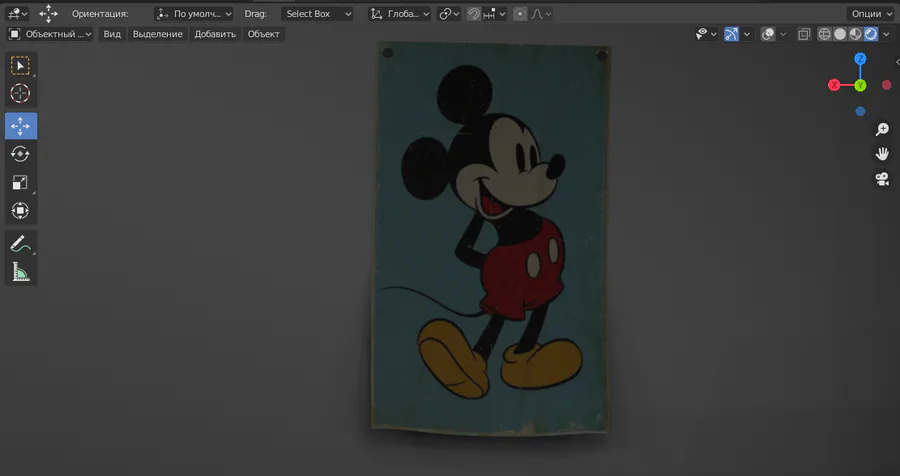Open the editor type menu icon
The height and width of the screenshot is (476, 900).
(18, 14)
